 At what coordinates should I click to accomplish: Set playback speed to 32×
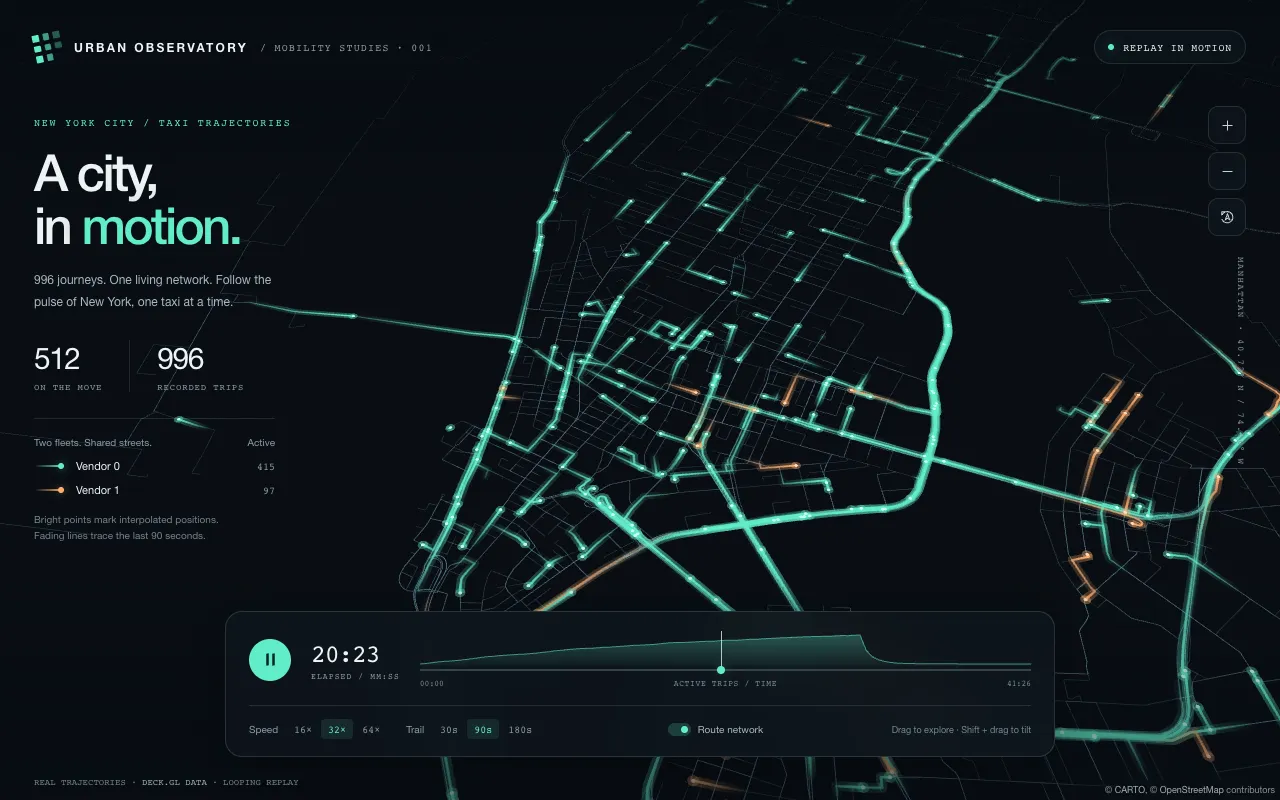point(337,730)
